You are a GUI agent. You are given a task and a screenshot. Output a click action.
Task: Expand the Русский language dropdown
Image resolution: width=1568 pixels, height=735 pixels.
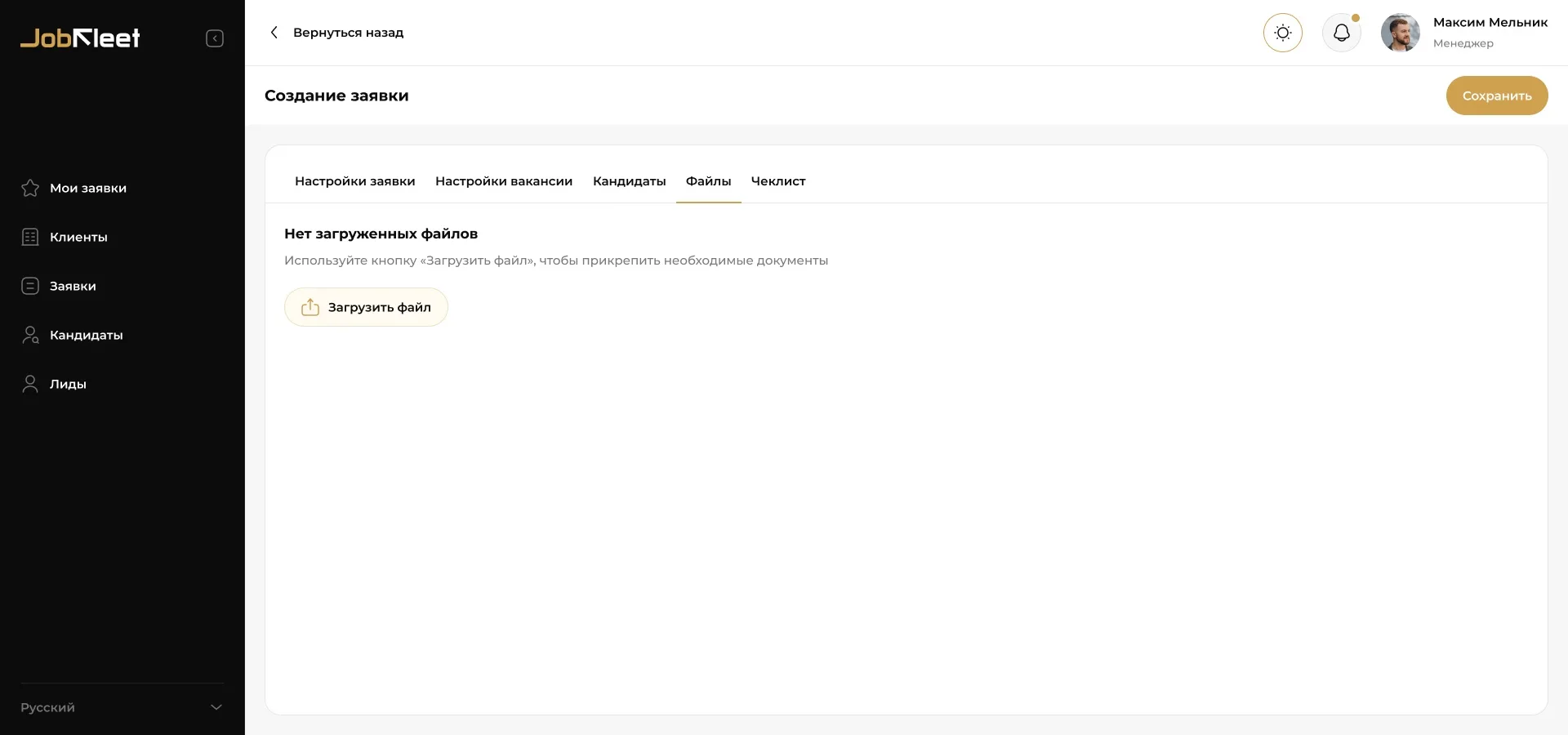216,707
